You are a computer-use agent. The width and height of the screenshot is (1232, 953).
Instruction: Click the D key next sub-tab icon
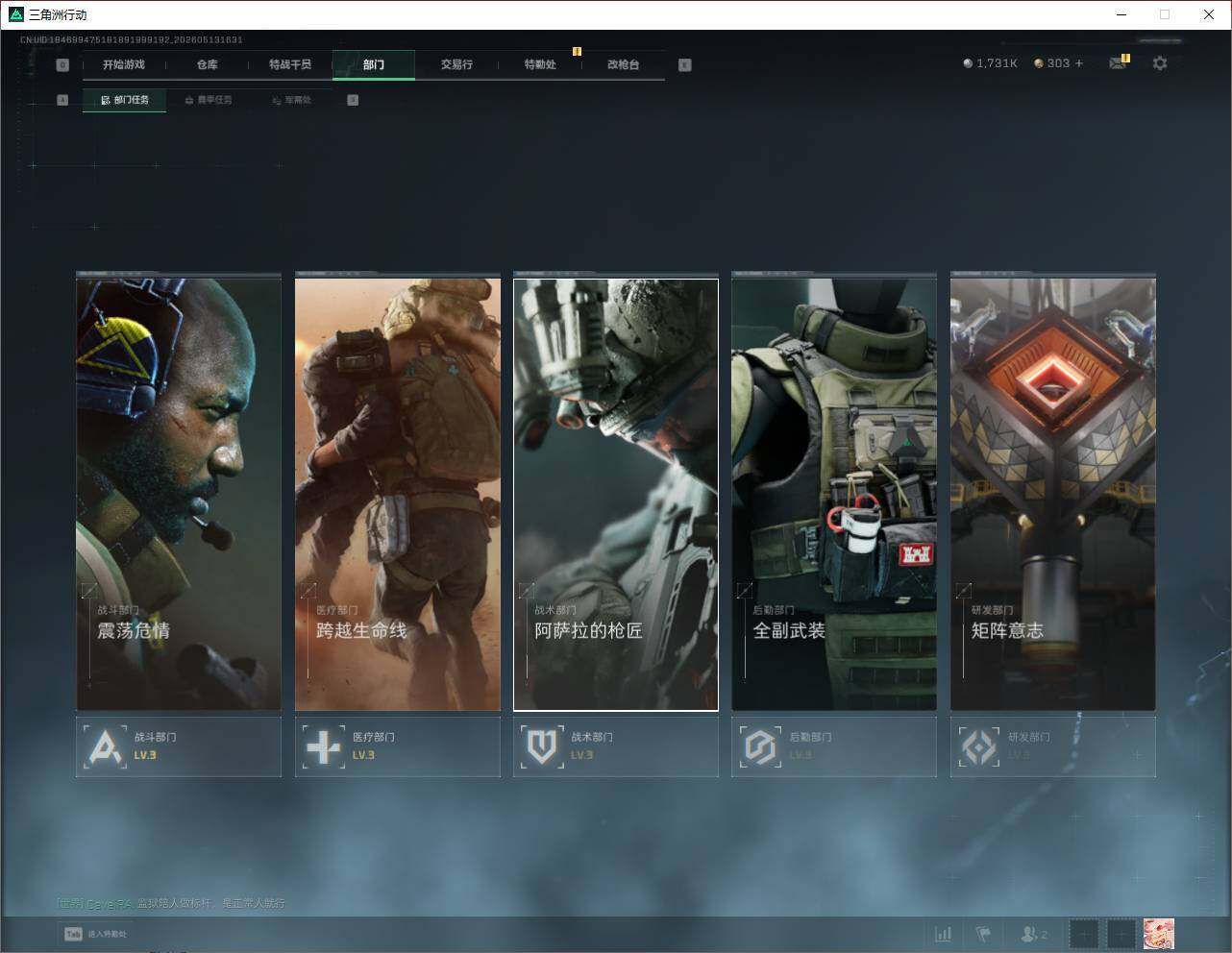tap(353, 100)
